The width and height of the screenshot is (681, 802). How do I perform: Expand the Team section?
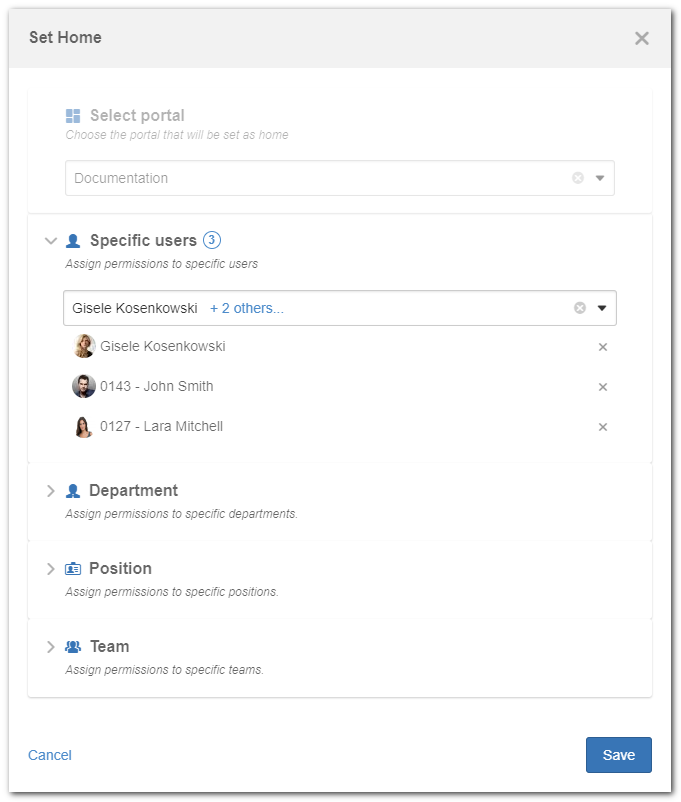pos(50,647)
